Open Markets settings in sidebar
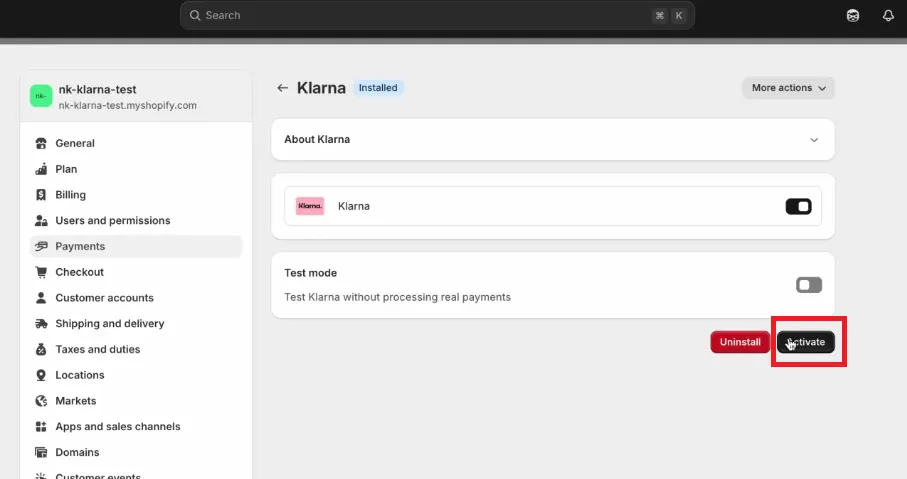Image resolution: width=907 pixels, height=479 pixels. tap(76, 401)
